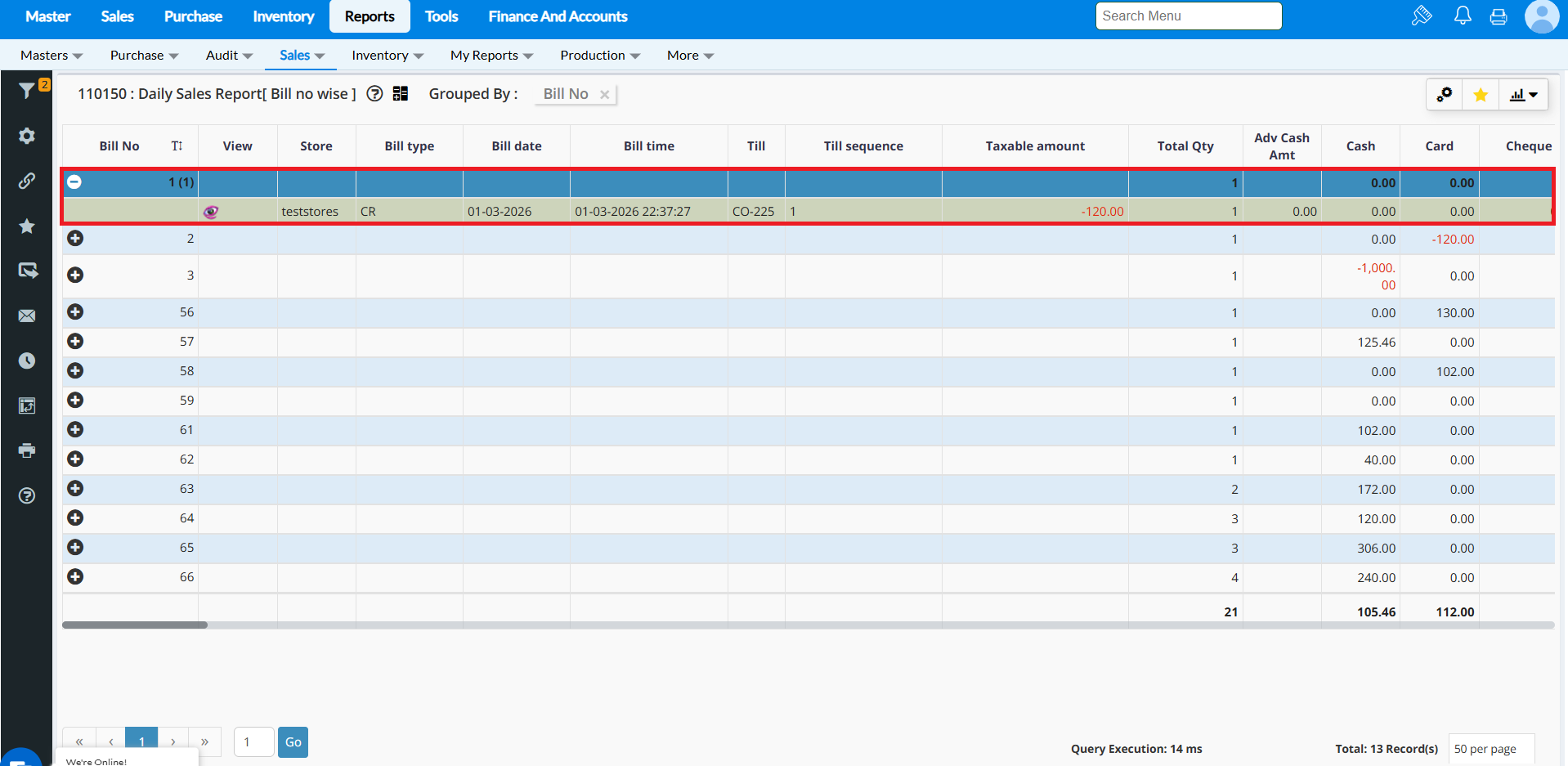Click the help question mark beside report title
Screen dimensions: 1568x766
coord(374,94)
